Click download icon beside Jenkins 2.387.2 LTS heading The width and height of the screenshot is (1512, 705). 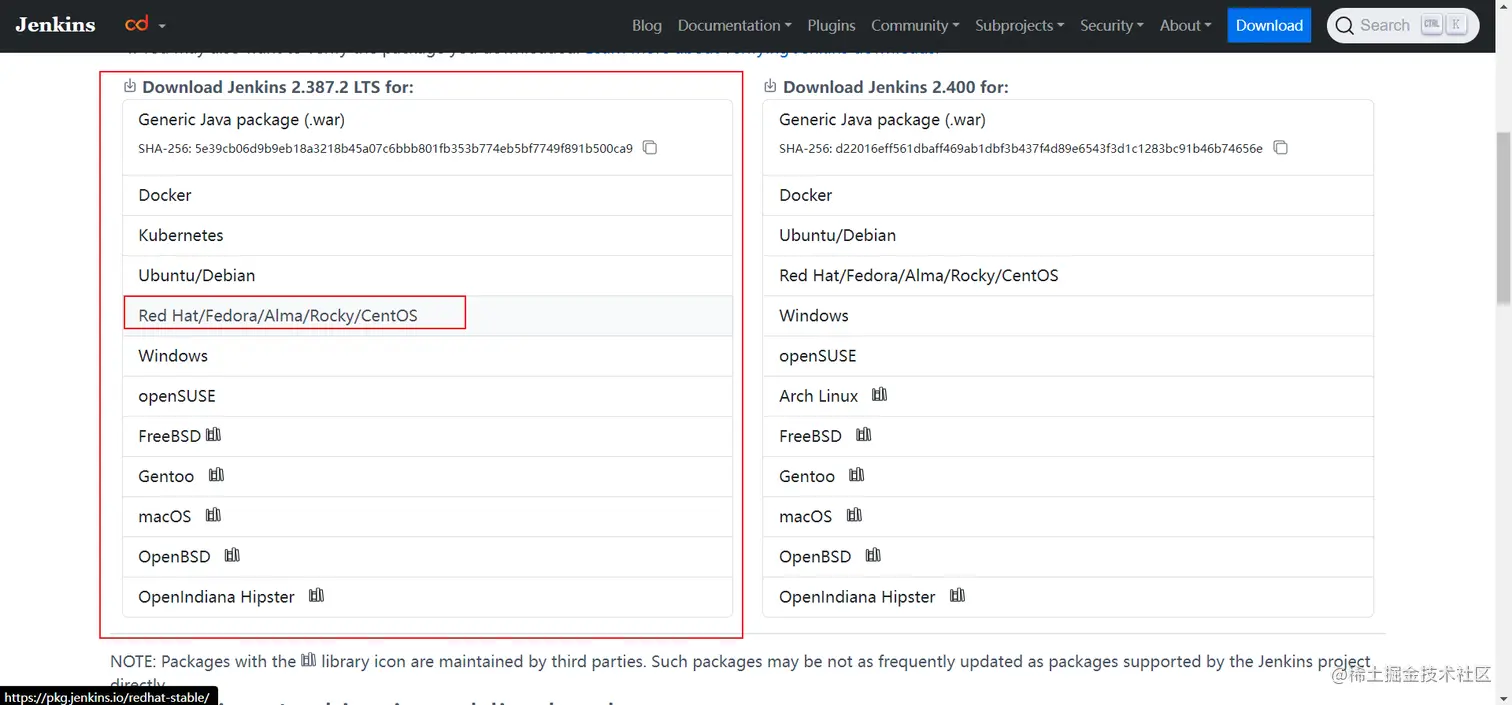coord(130,86)
